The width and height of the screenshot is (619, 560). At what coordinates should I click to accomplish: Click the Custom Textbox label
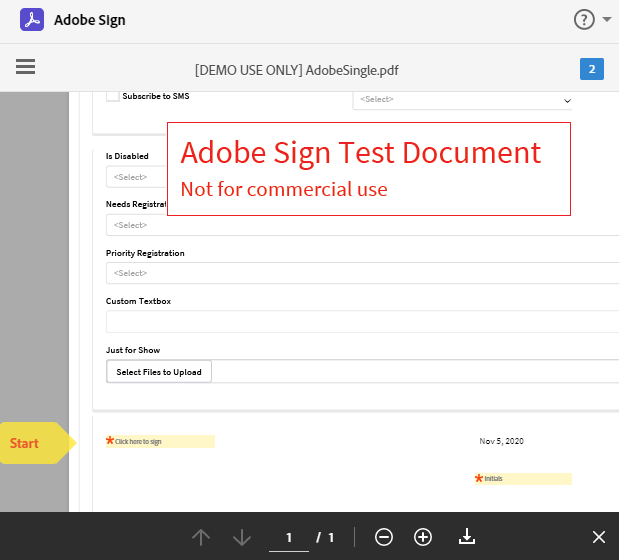(138, 301)
